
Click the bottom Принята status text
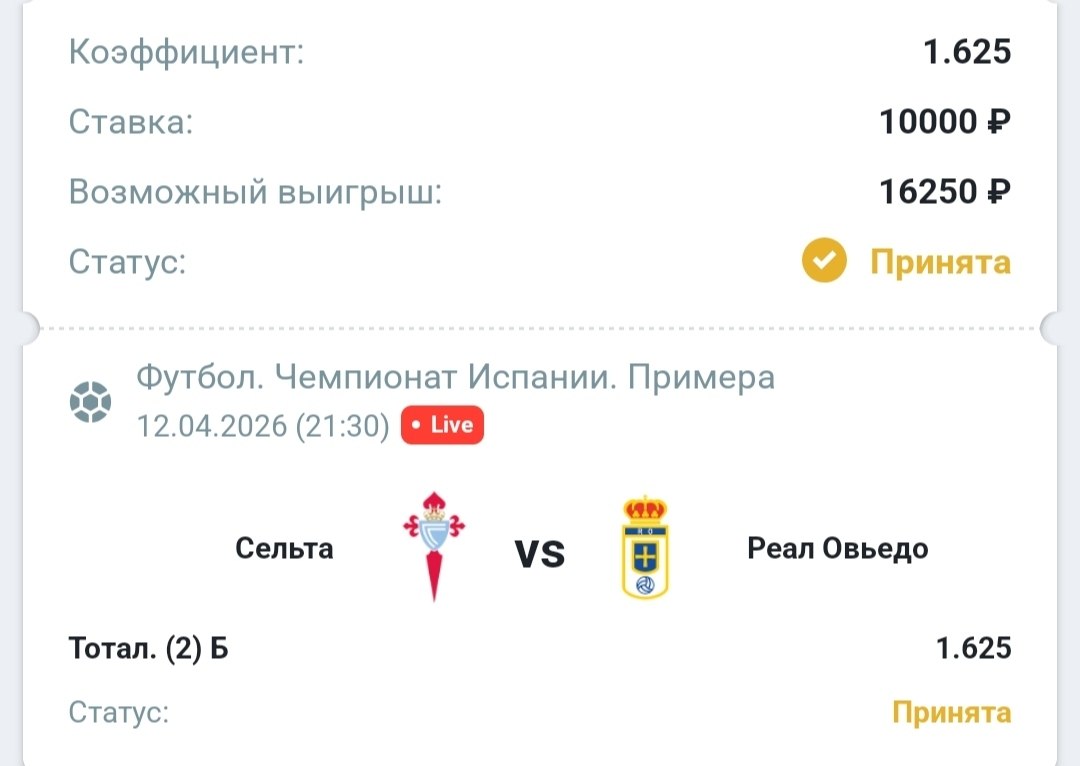pos(951,713)
